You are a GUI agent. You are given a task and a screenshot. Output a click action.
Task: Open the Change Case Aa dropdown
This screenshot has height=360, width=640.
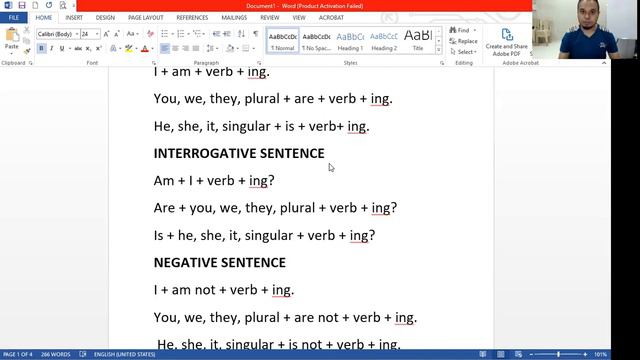tap(132, 34)
